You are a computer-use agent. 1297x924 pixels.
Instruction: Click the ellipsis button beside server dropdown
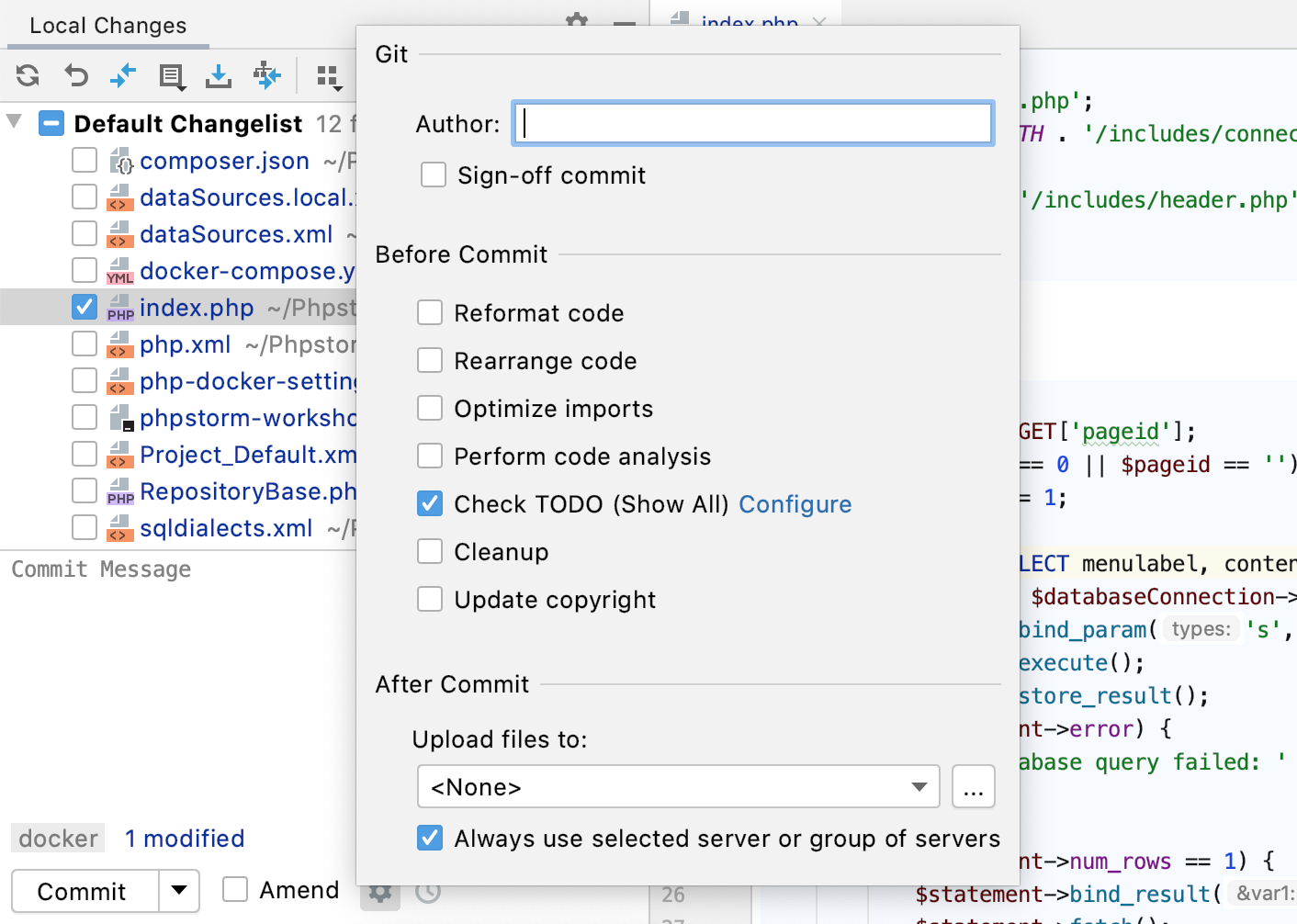click(x=973, y=787)
